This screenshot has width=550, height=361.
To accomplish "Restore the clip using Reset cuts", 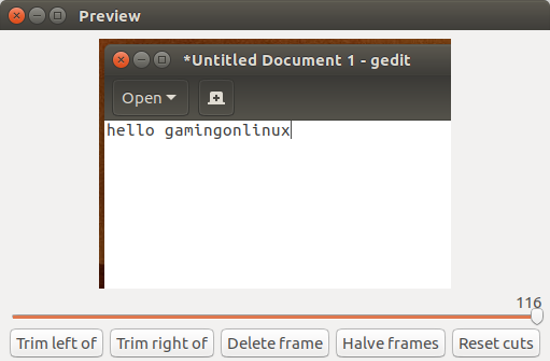I will [496, 343].
